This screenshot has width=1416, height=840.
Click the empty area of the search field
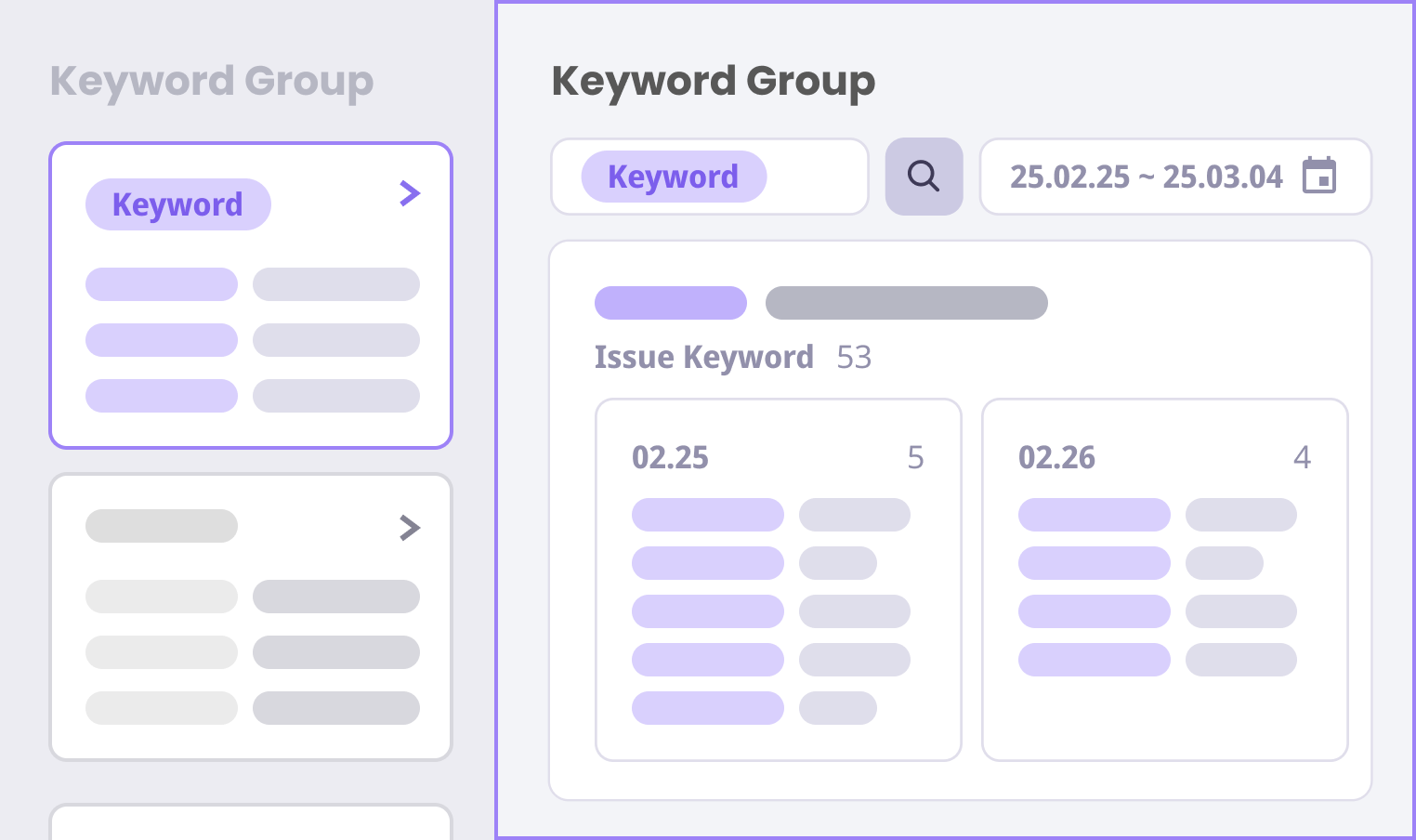[817, 177]
